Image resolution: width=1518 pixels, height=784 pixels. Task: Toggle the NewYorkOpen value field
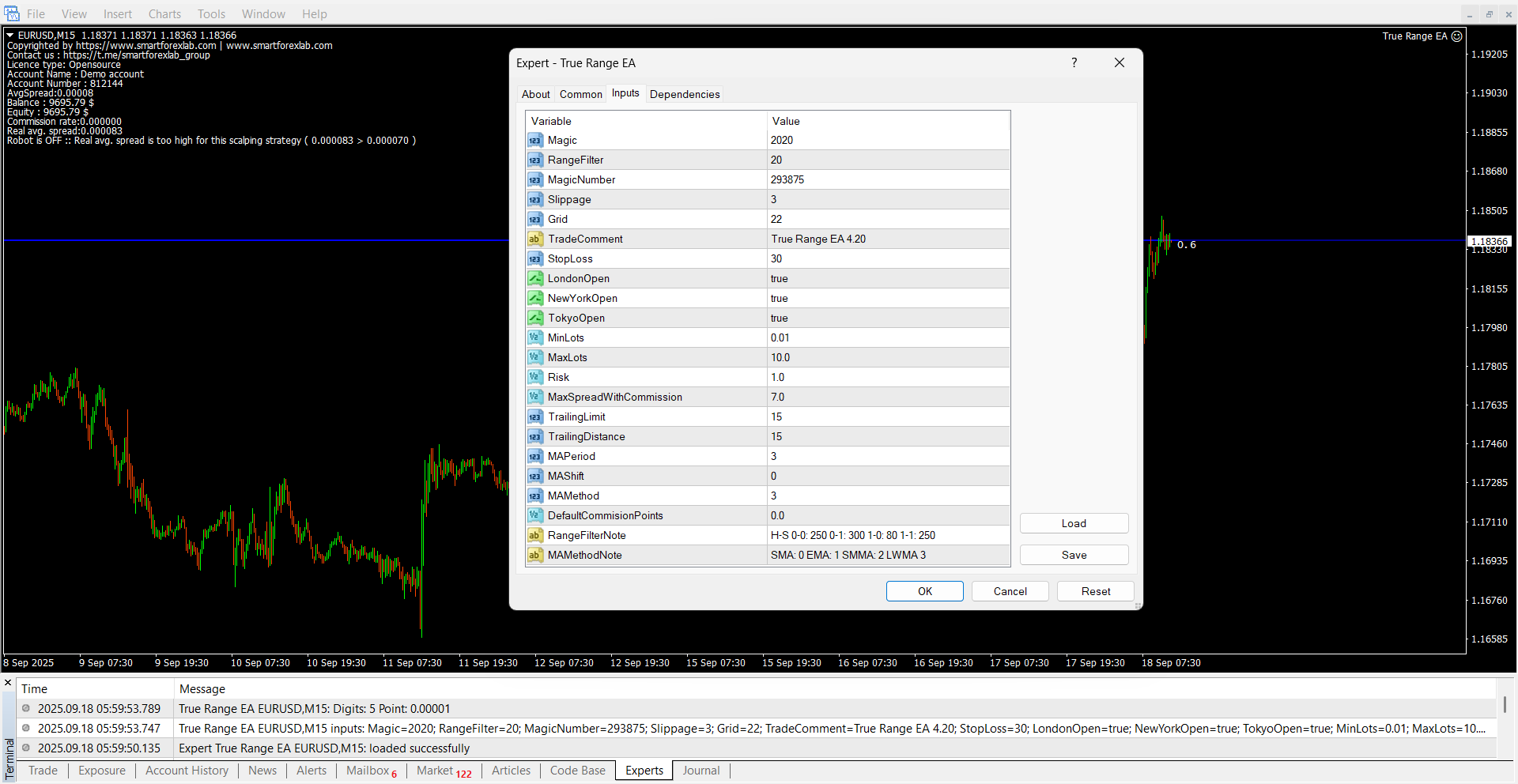888,299
